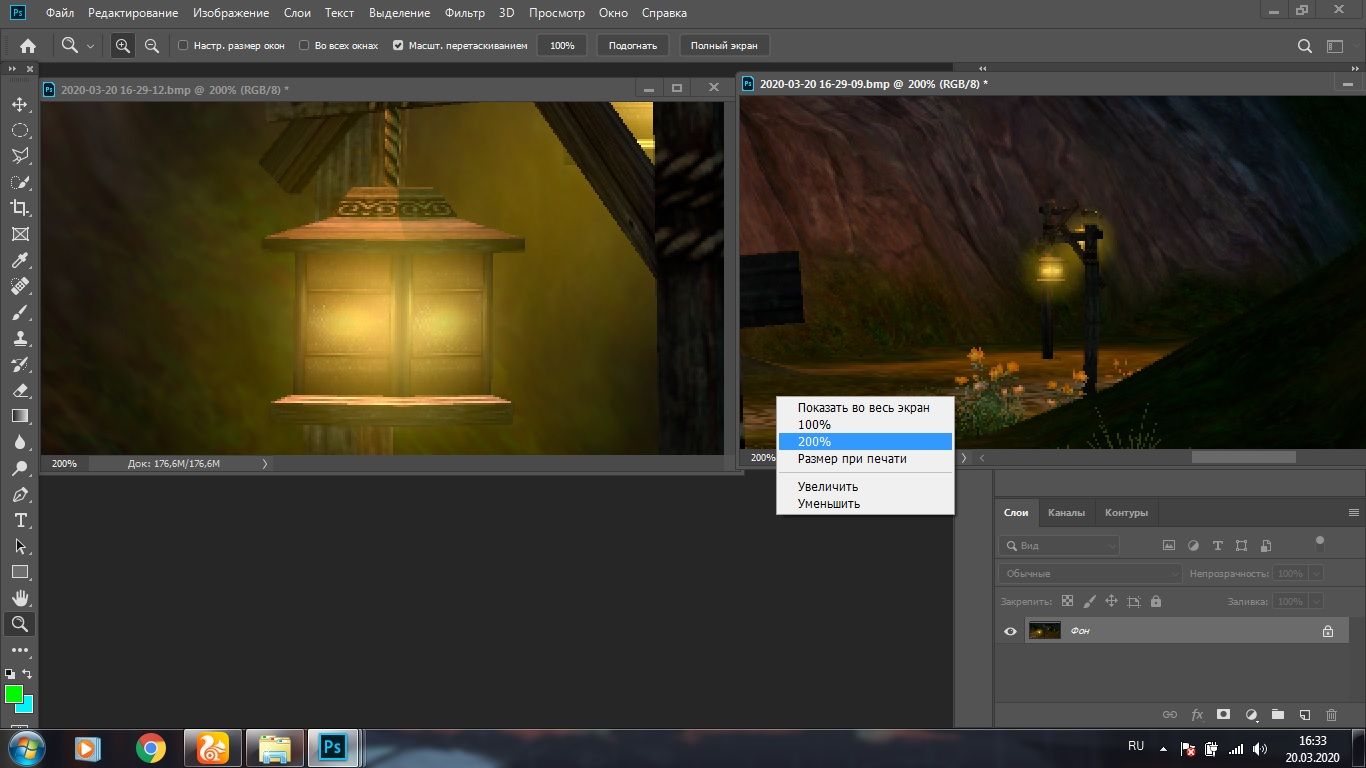The width and height of the screenshot is (1366, 768).
Task: Select the Eyedropper tool
Action: [19, 260]
